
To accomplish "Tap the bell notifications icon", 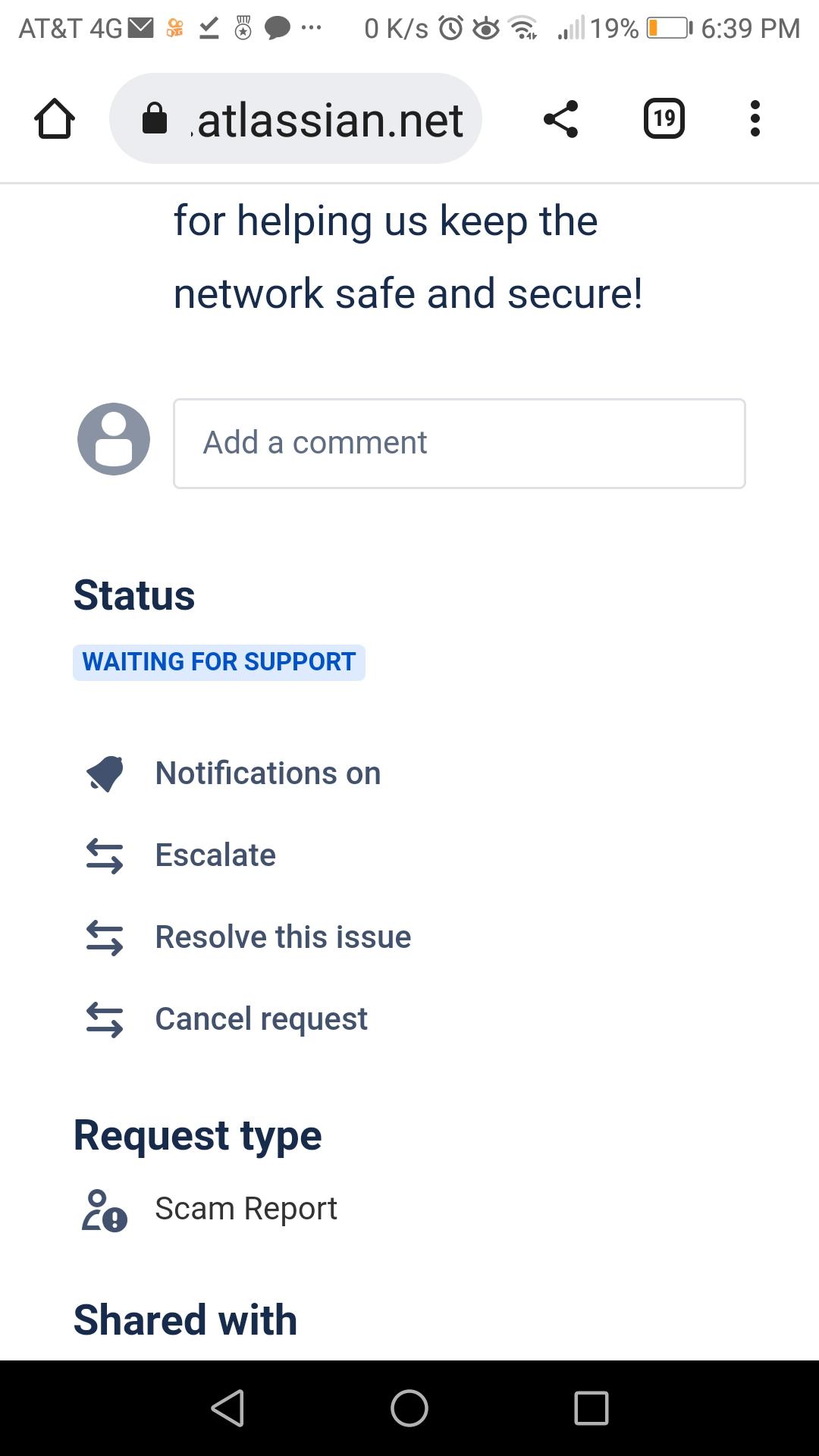I will pos(105,773).
